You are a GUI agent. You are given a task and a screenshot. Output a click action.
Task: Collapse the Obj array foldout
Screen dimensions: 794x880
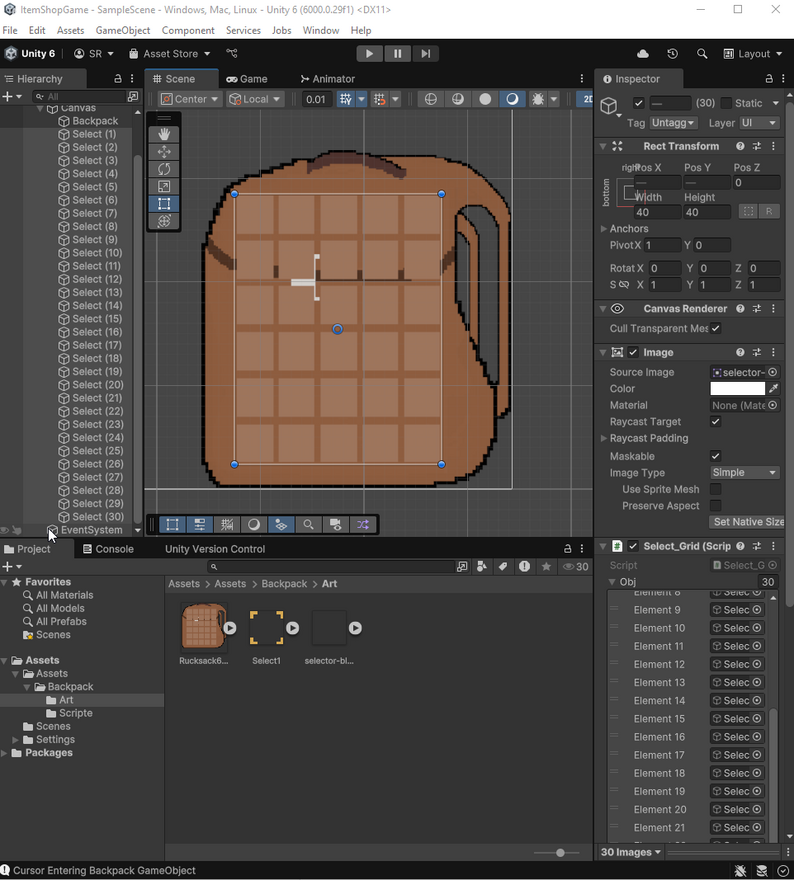coord(612,582)
